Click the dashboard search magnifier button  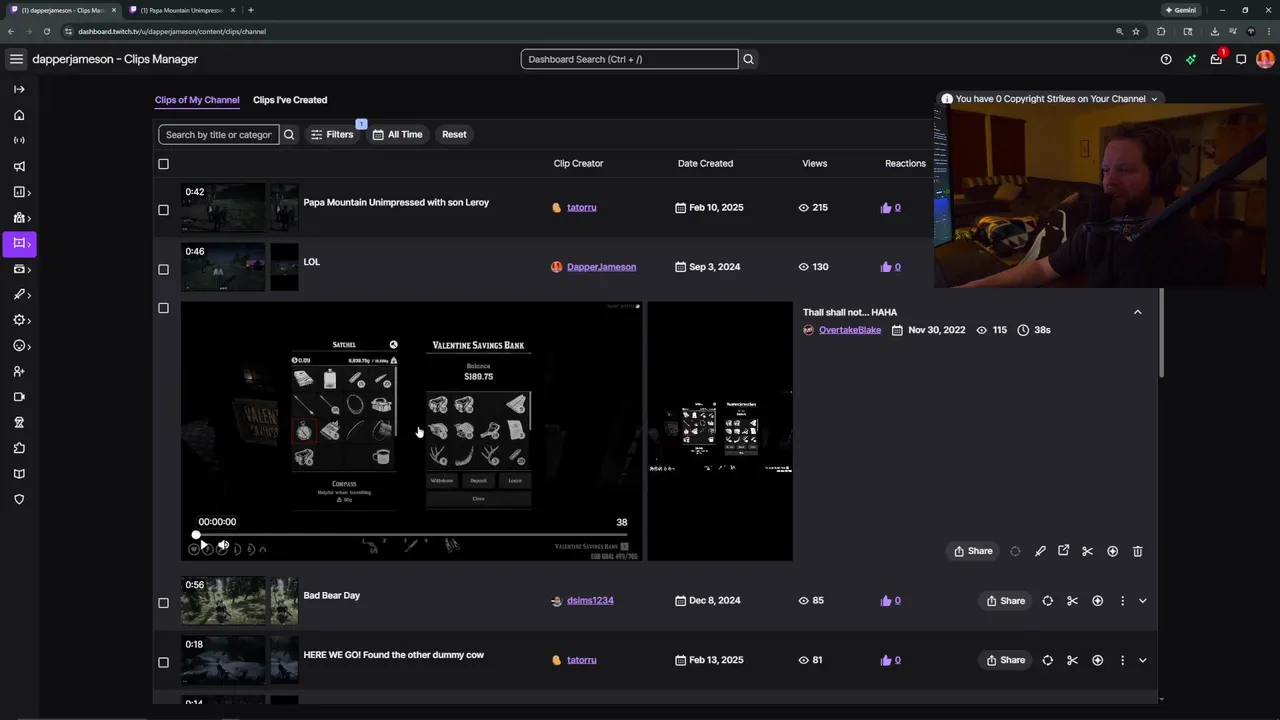[748, 59]
